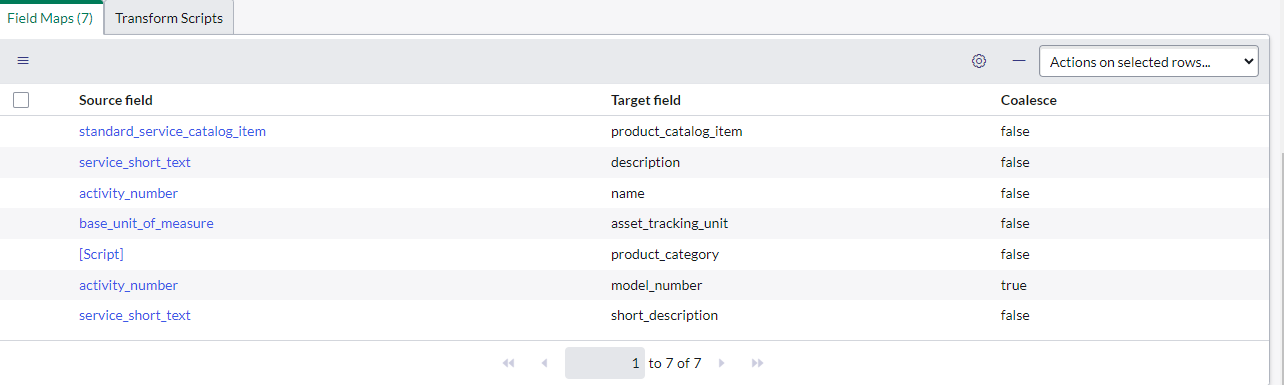
Task: Select the name target field cell
Action: point(628,193)
